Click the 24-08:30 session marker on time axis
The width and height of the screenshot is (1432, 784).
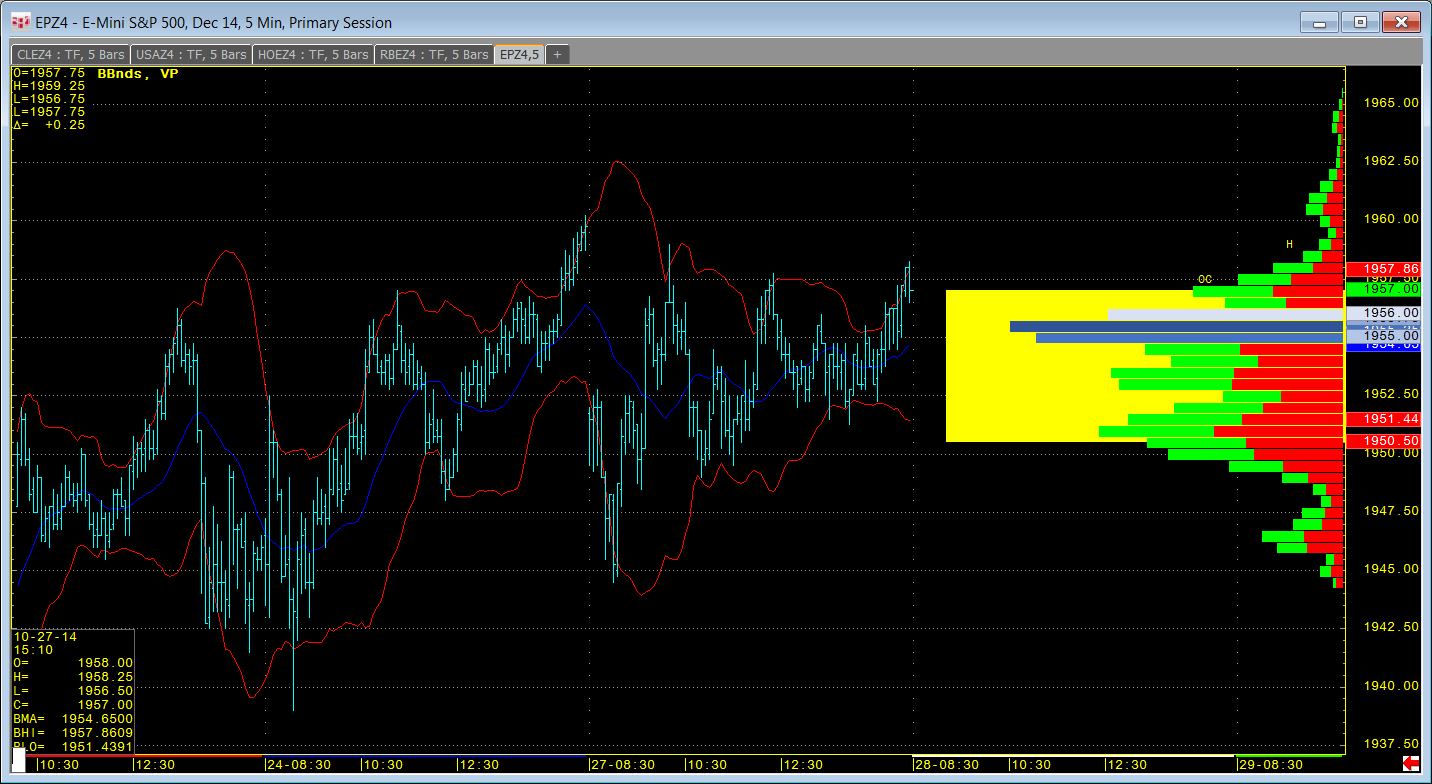(x=297, y=764)
